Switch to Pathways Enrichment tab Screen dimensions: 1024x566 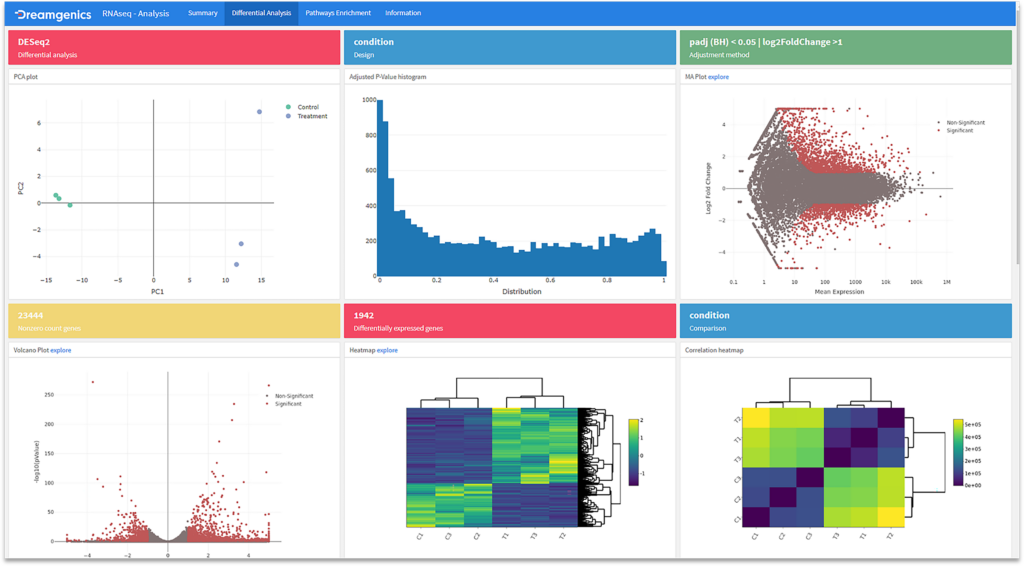pyautogui.click(x=338, y=13)
